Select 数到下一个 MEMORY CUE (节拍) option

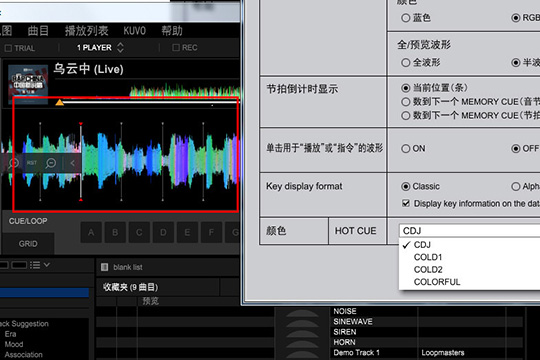pos(406,115)
